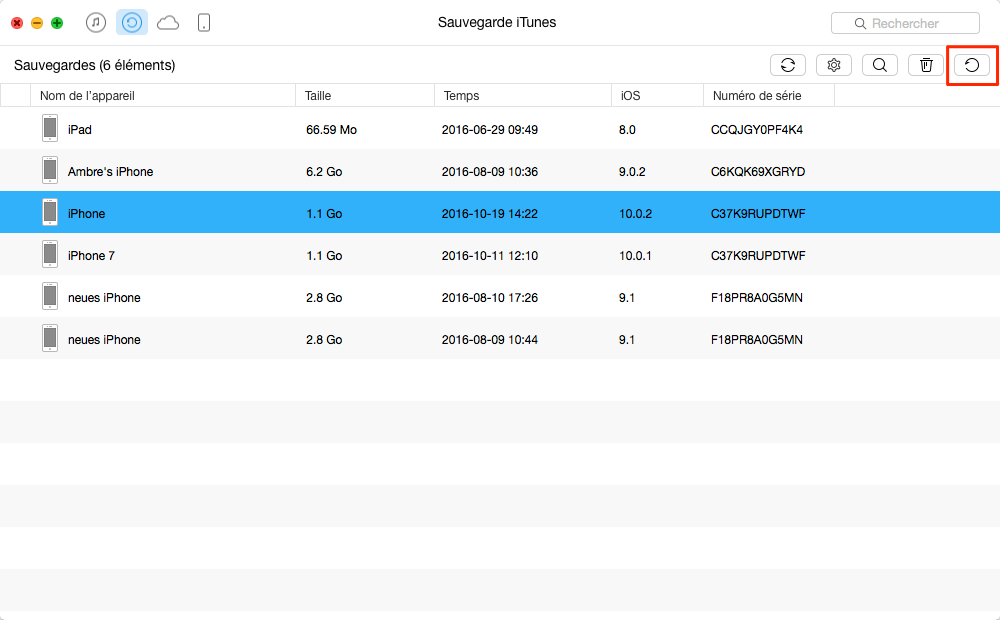Click device icon of neues iPhone 10:44 backup
This screenshot has height=620, width=1000.
pyautogui.click(x=50, y=339)
